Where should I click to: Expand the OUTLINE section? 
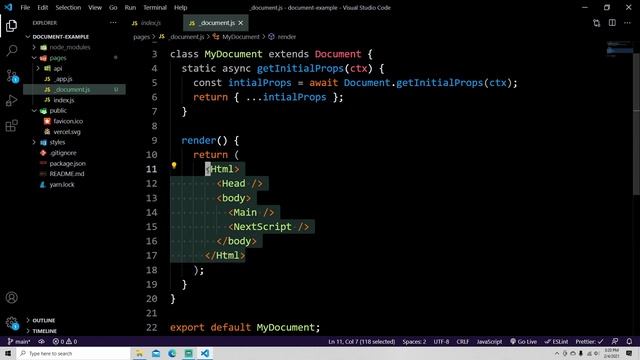pyautogui.click(x=44, y=320)
